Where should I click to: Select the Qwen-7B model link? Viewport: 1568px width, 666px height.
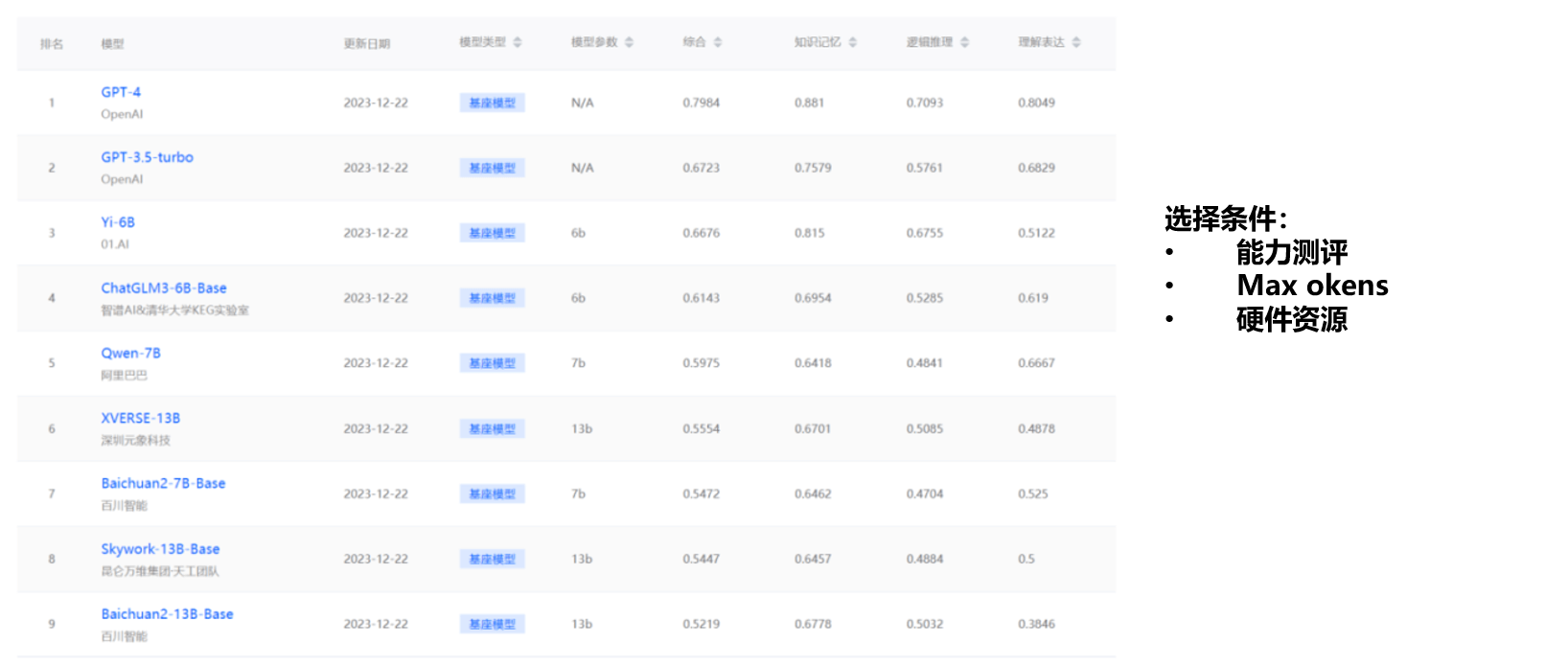pyautogui.click(x=131, y=353)
